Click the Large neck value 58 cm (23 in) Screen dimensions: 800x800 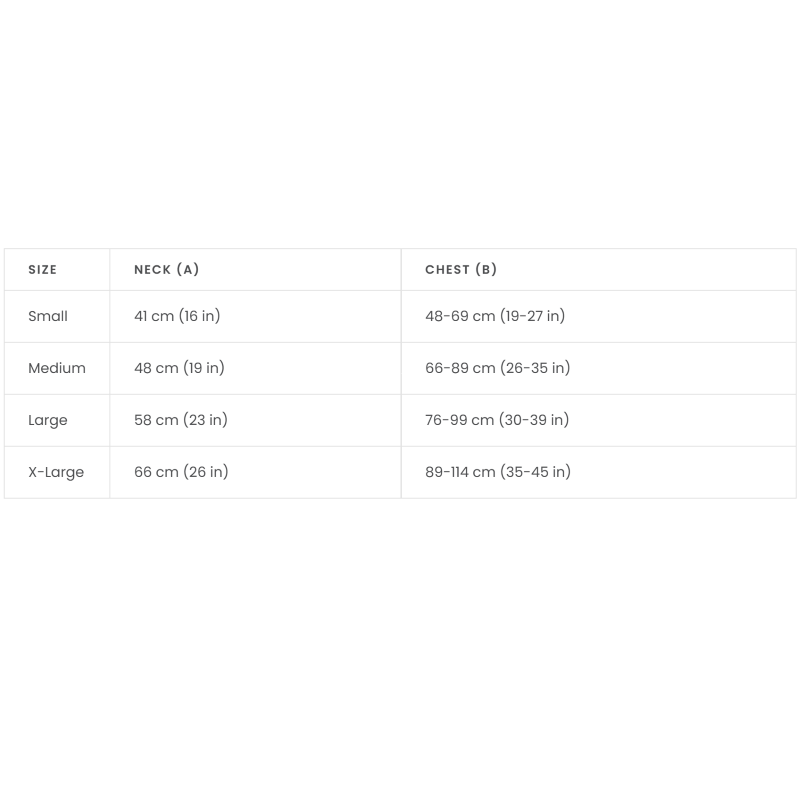pos(181,420)
